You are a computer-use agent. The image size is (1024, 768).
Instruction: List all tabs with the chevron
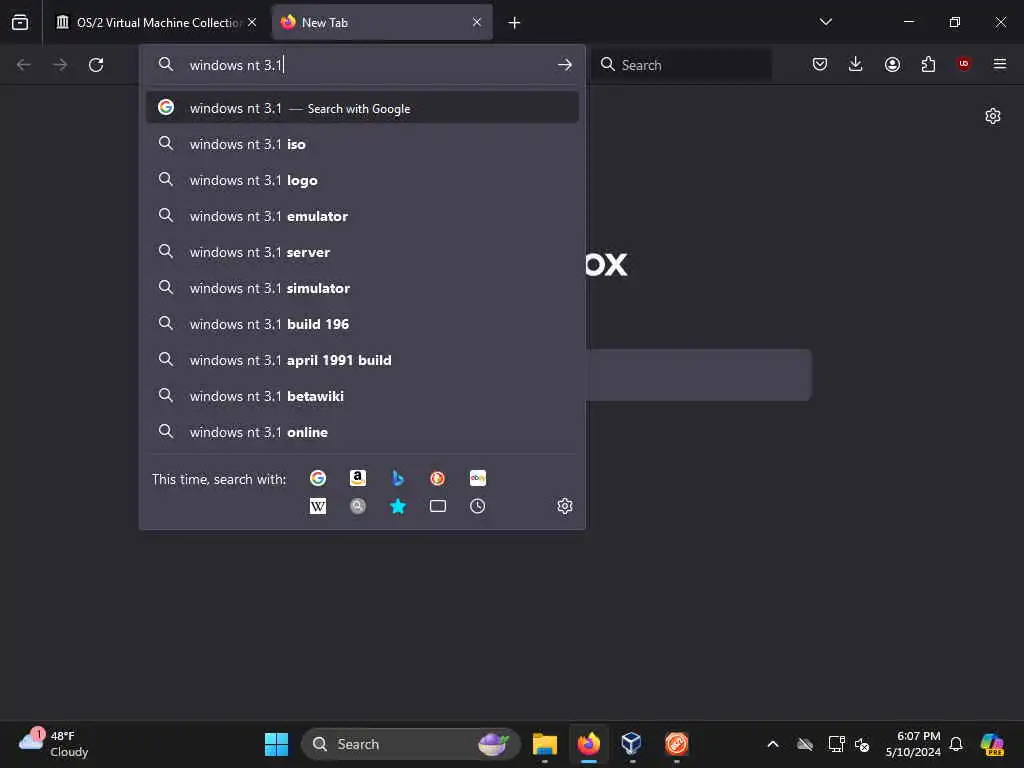tap(825, 22)
